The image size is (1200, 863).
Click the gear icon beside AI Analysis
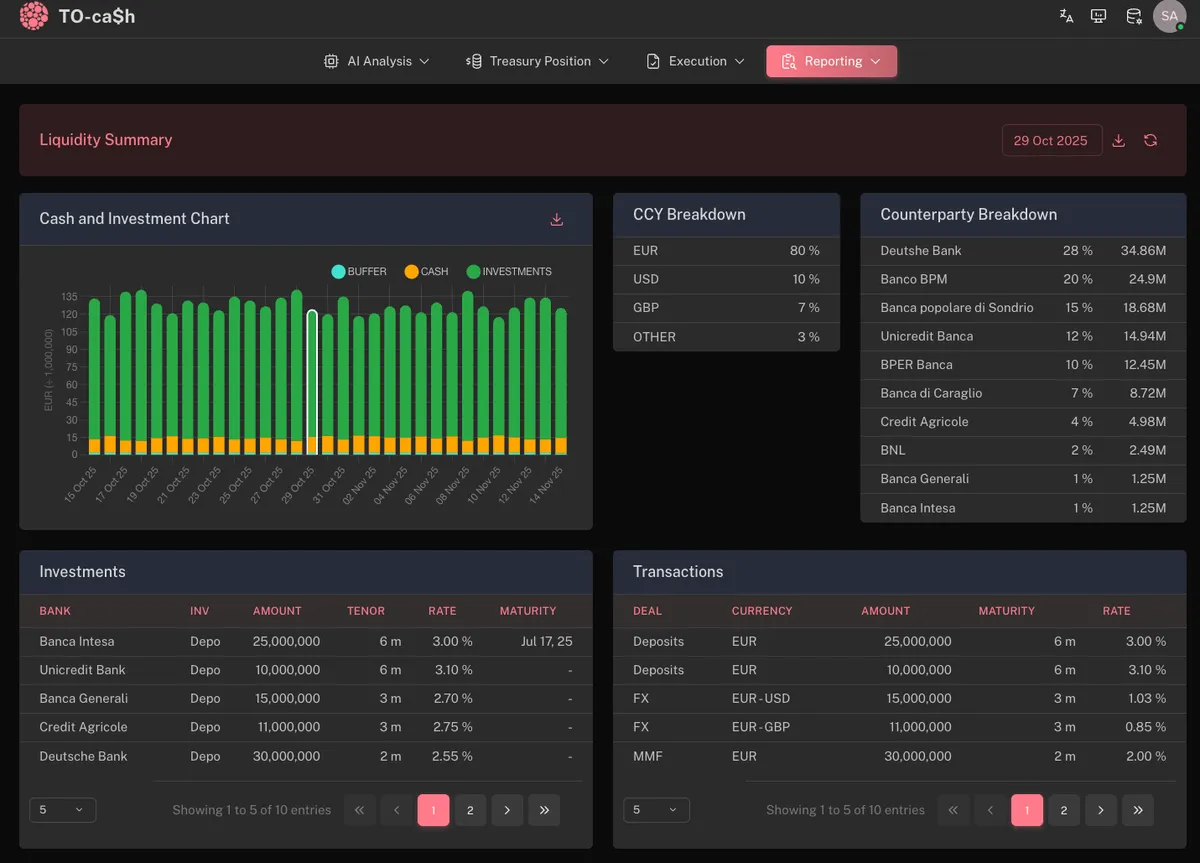pyautogui.click(x=330, y=61)
